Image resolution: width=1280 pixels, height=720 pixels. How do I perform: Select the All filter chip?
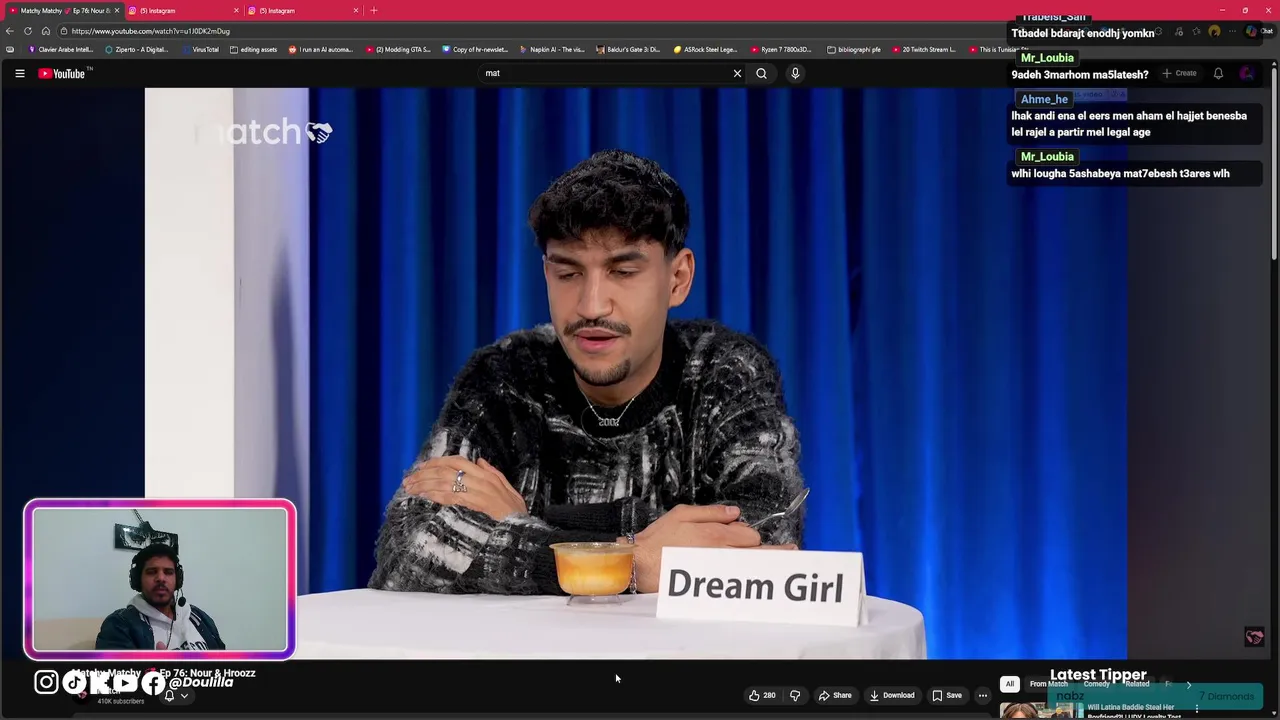[1010, 684]
